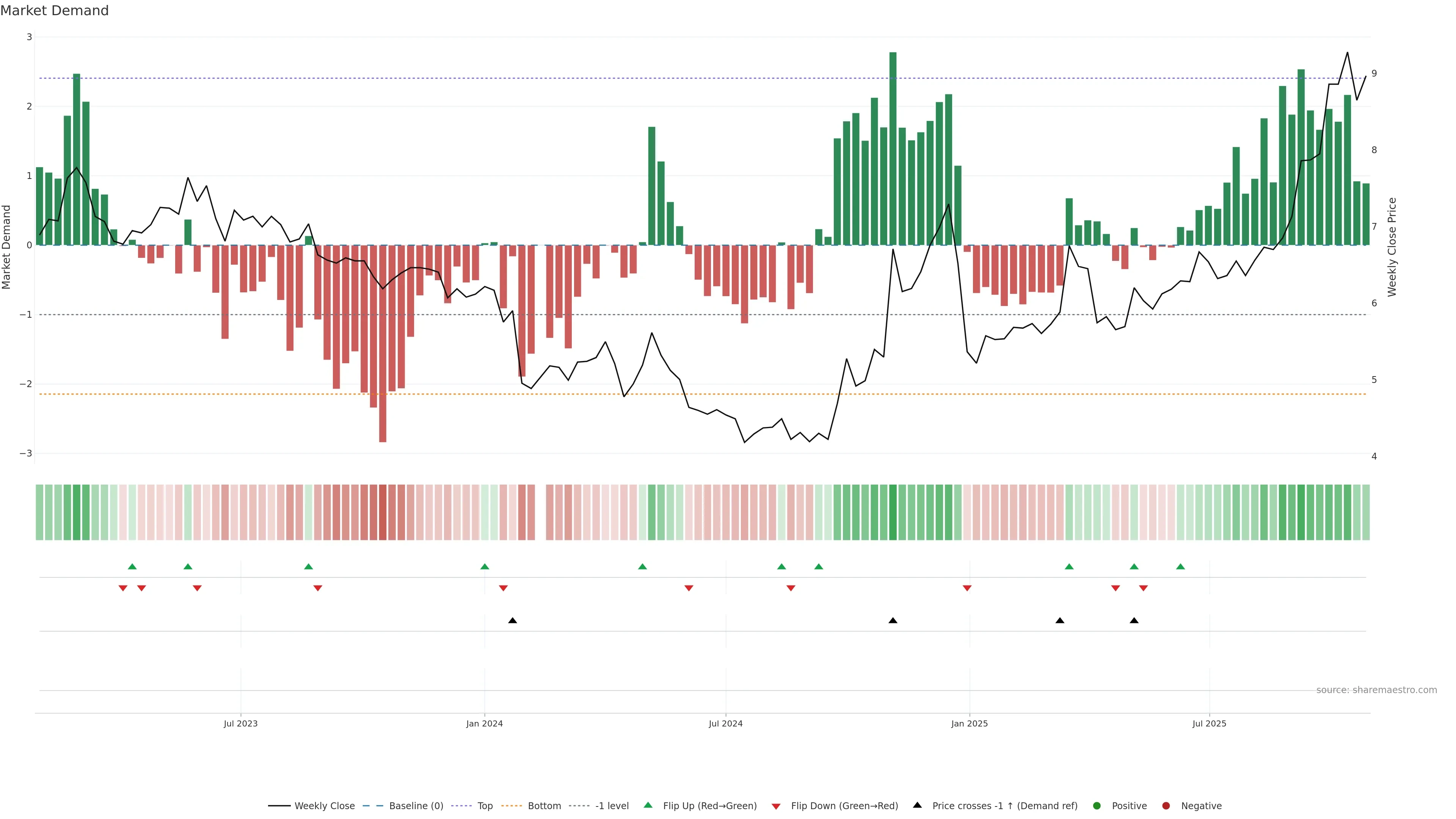Click the leftmost red flip-down triangle marker
This screenshot has width=1456, height=819.
coord(122,588)
